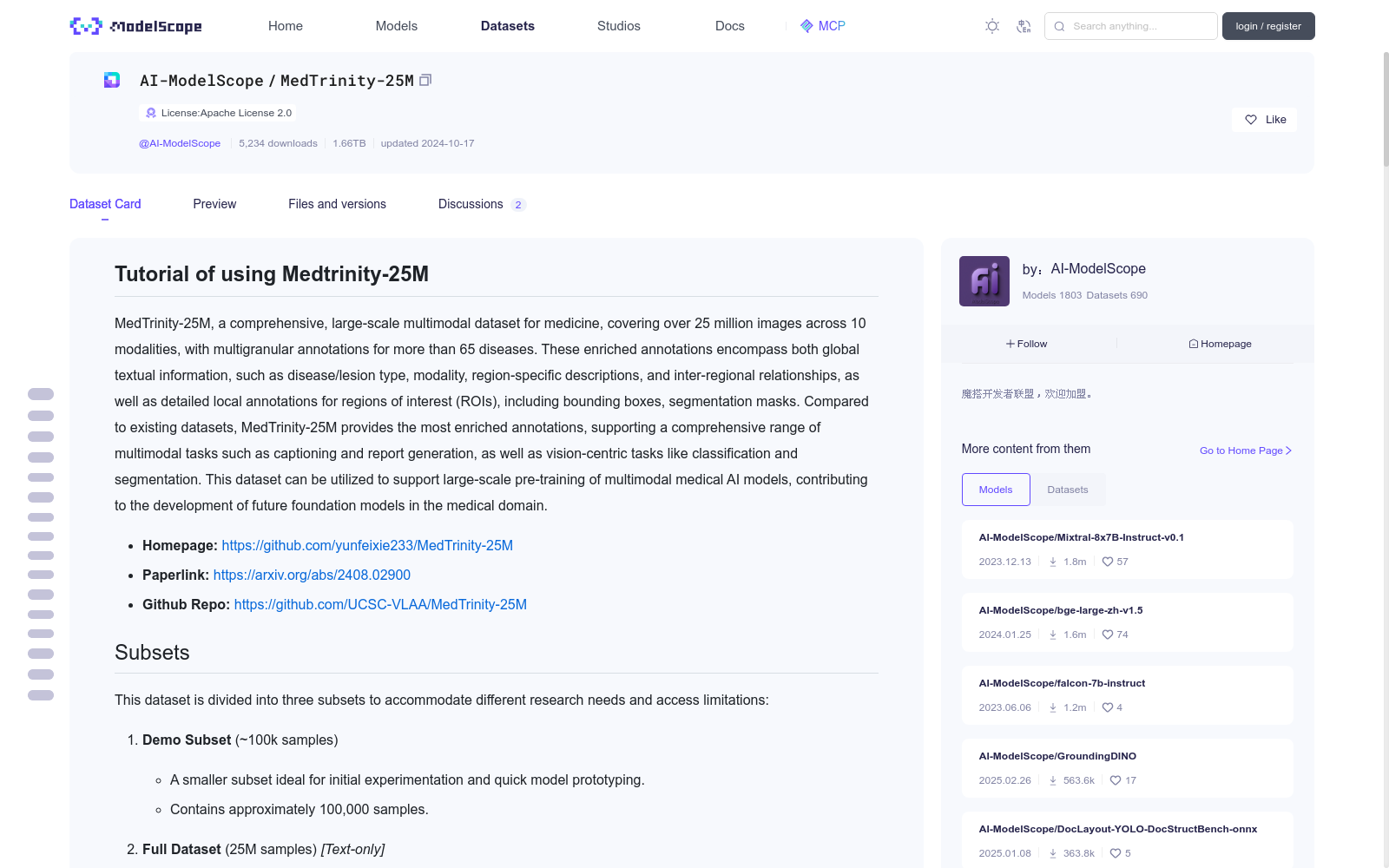Open the falcon-7b-instruct model card
The width and height of the screenshot is (1389, 868).
pos(1128,695)
